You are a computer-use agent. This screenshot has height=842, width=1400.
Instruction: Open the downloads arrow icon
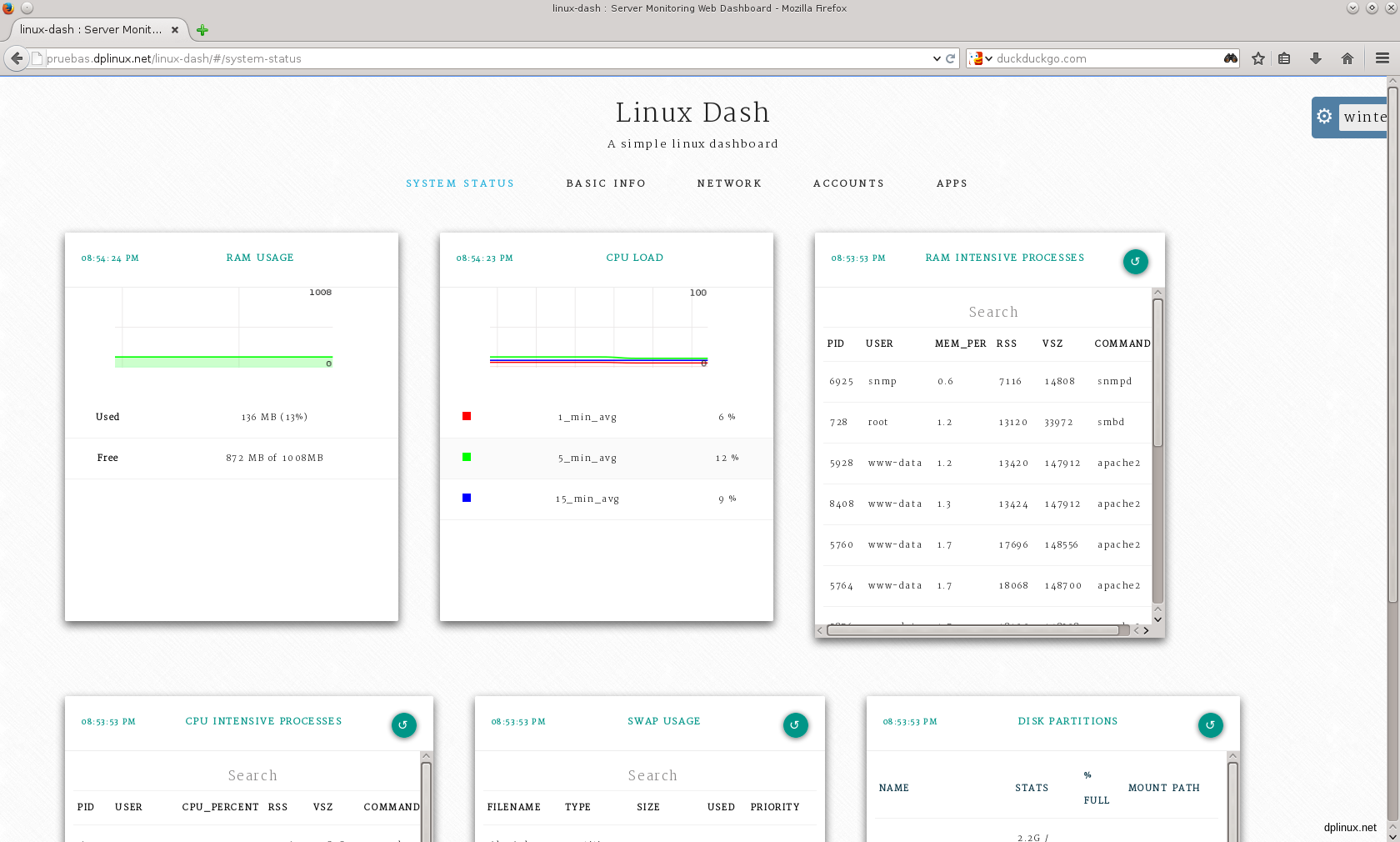pos(1316,58)
